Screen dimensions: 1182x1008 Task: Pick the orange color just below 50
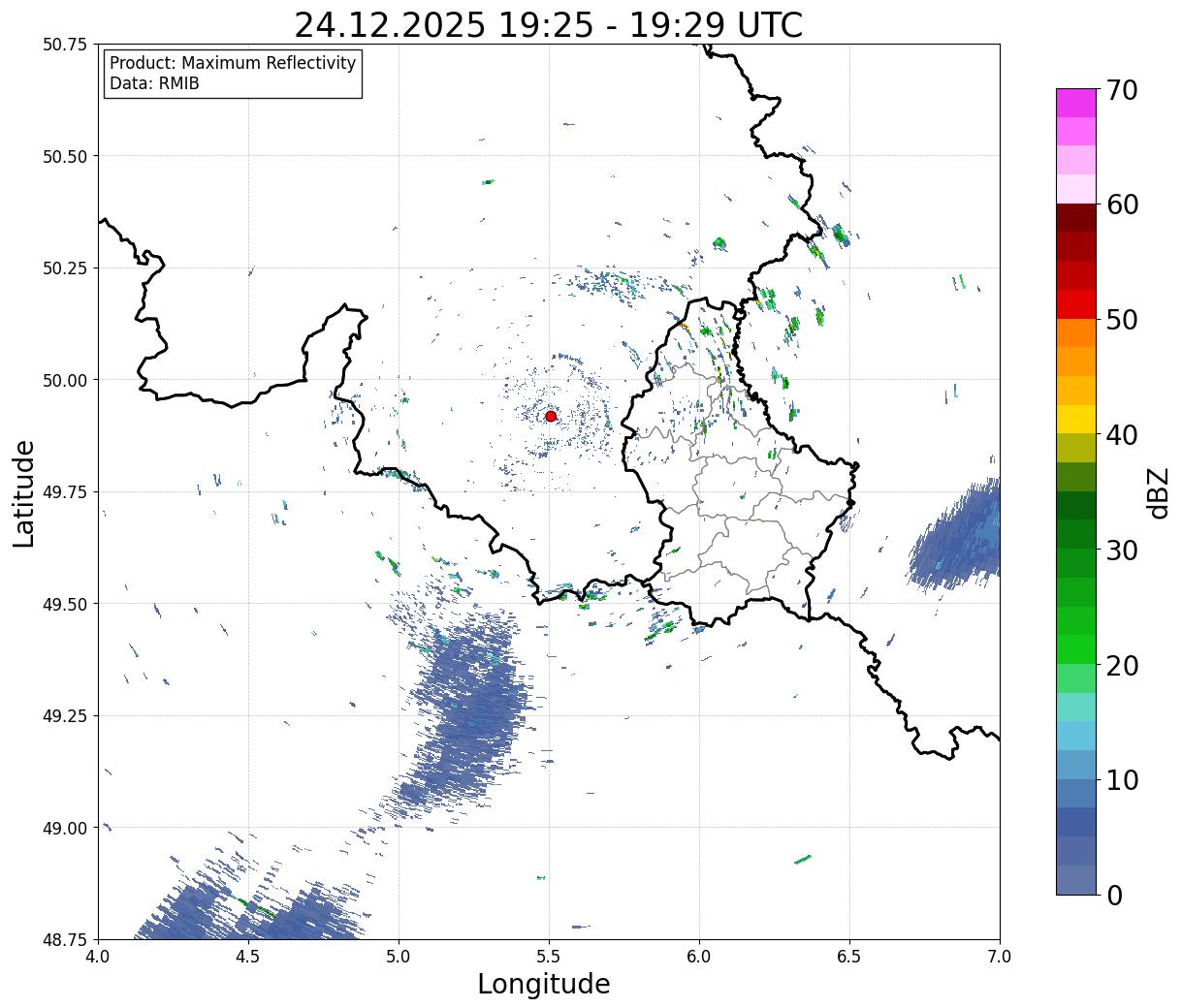point(1076,332)
